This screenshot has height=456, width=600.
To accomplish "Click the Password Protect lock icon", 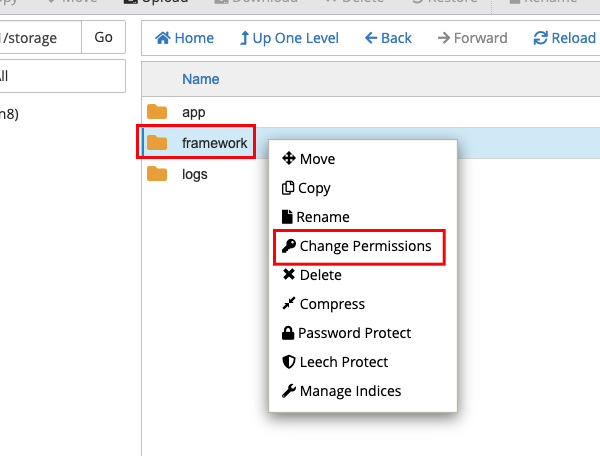I will [x=288, y=333].
